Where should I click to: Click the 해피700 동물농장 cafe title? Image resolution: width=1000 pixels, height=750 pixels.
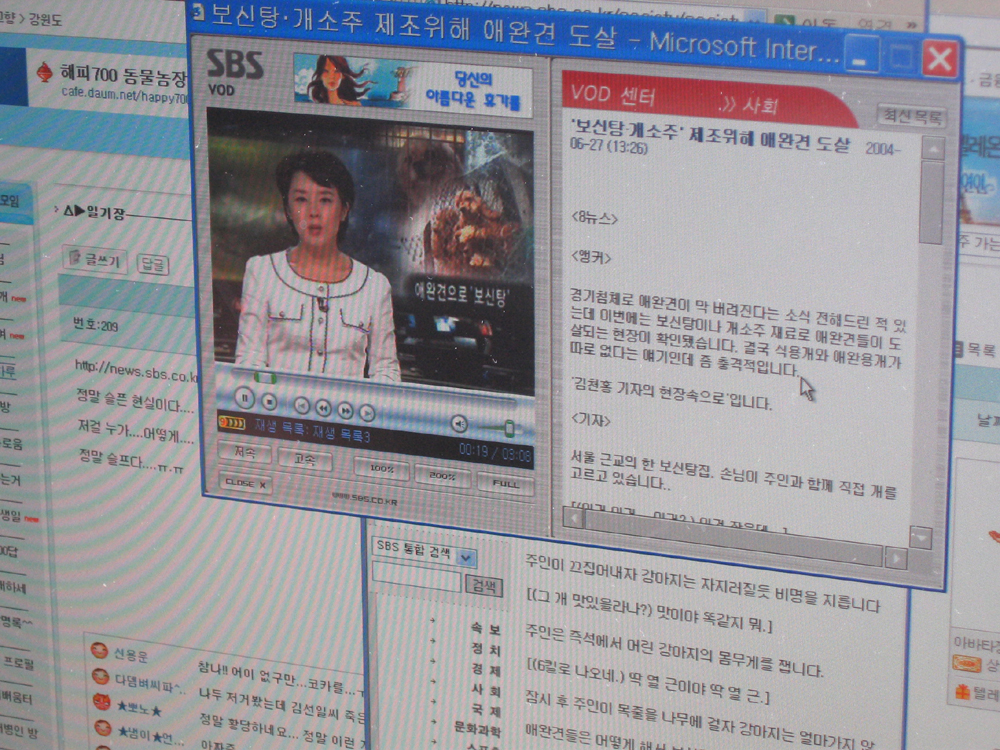(123, 77)
